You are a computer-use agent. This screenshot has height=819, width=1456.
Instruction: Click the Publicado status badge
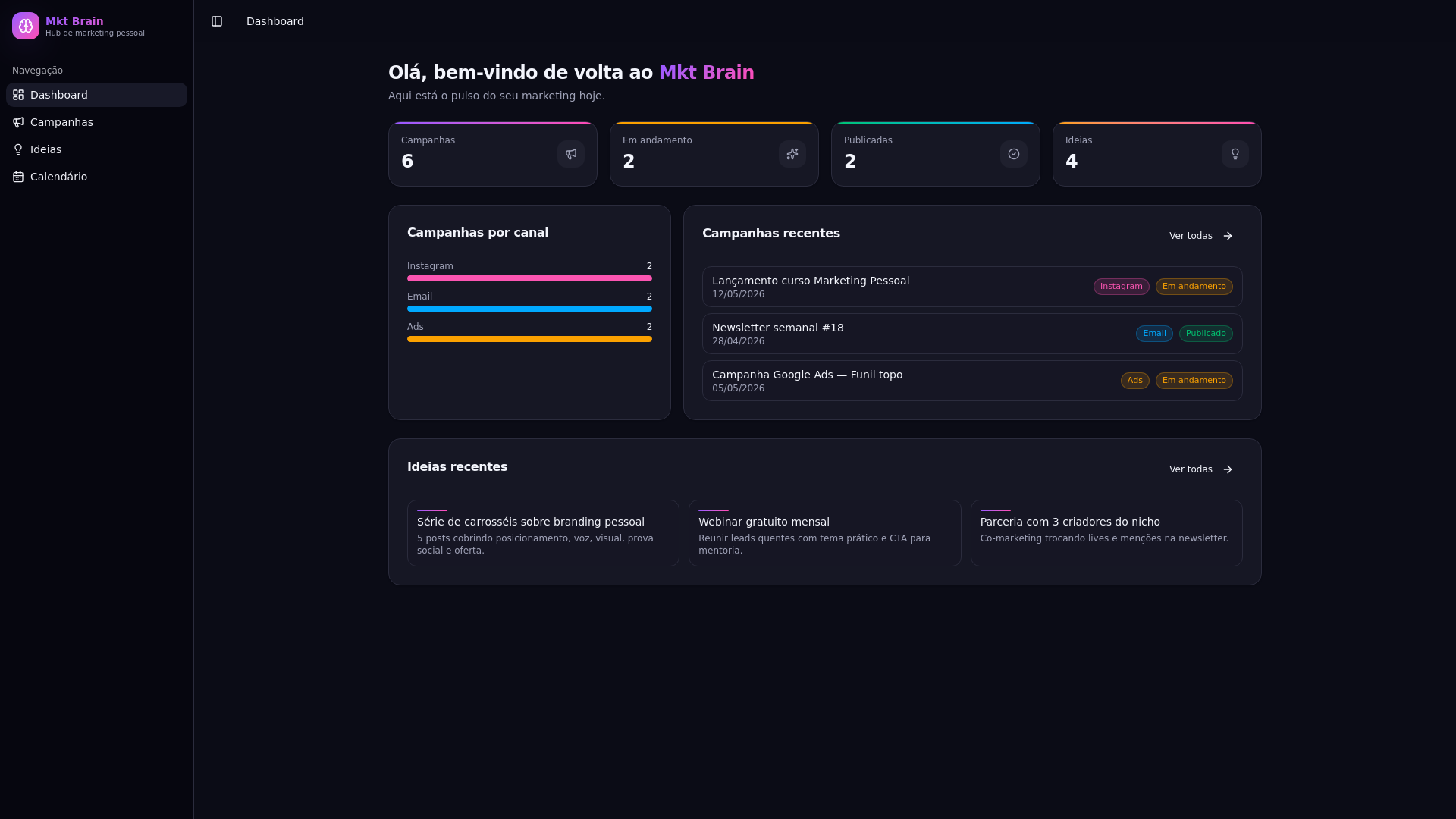[1206, 334]
